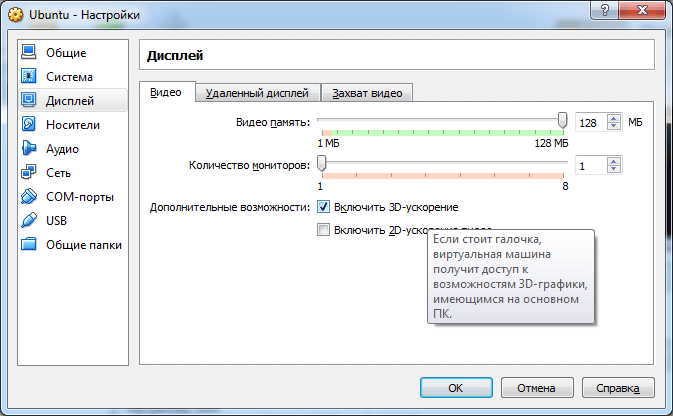
Task: Click the Количество мониторов label
Action: tap(249, 165)
